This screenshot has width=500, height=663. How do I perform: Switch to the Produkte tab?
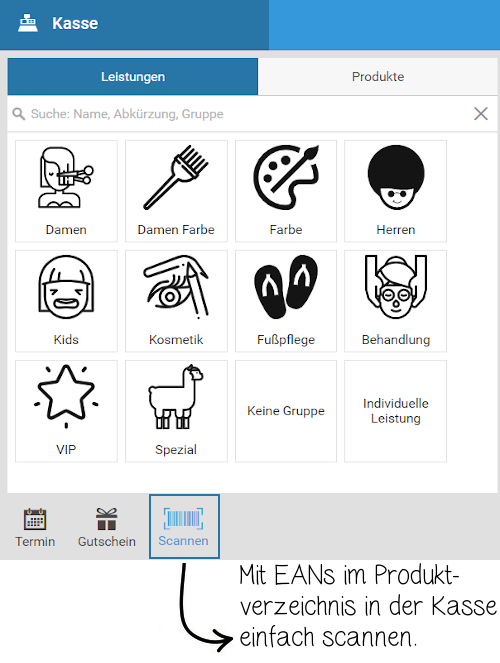378,77
